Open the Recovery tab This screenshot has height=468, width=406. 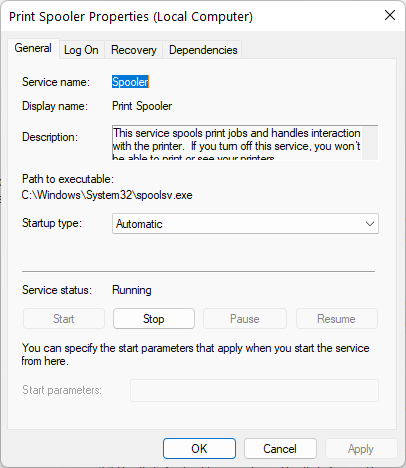(x=134, y=50)
